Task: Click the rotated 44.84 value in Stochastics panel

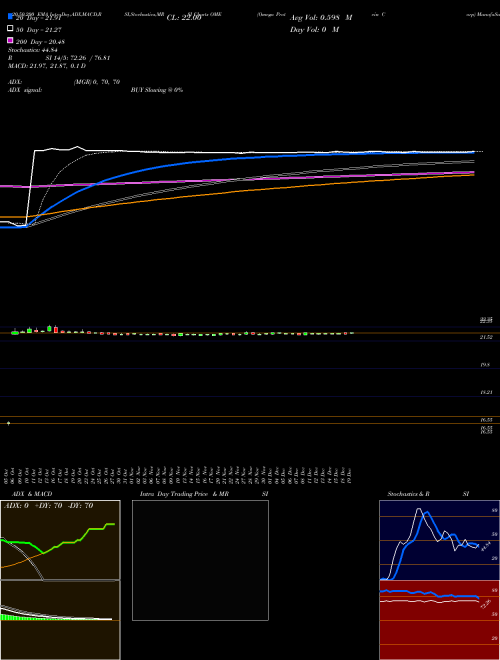Action: (x=485, y=547)
